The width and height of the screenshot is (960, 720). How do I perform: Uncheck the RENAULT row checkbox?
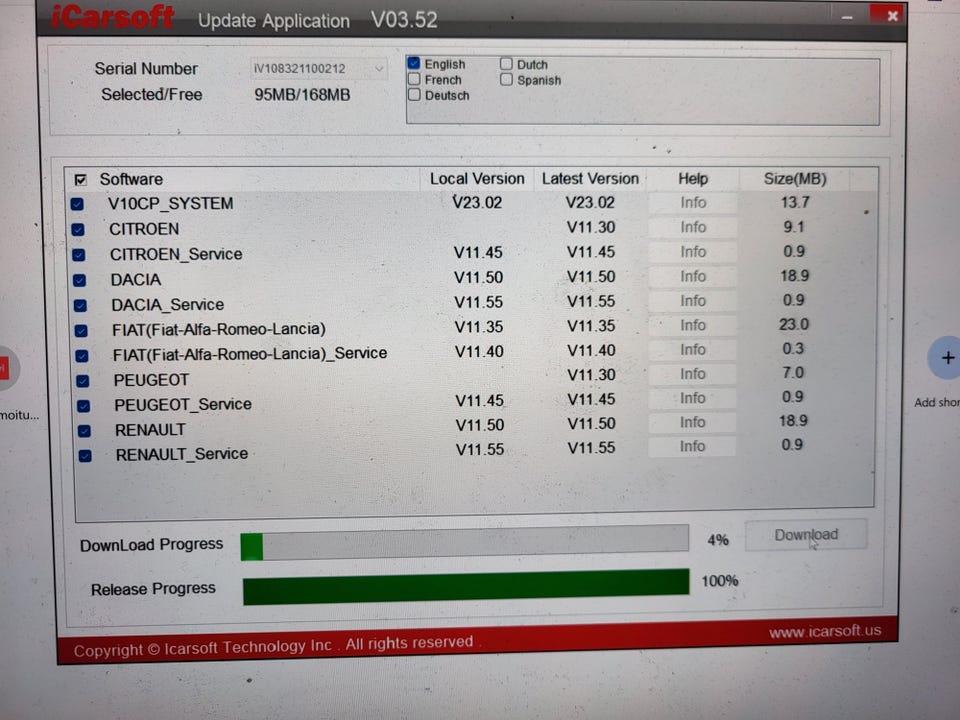click(84, 430)
